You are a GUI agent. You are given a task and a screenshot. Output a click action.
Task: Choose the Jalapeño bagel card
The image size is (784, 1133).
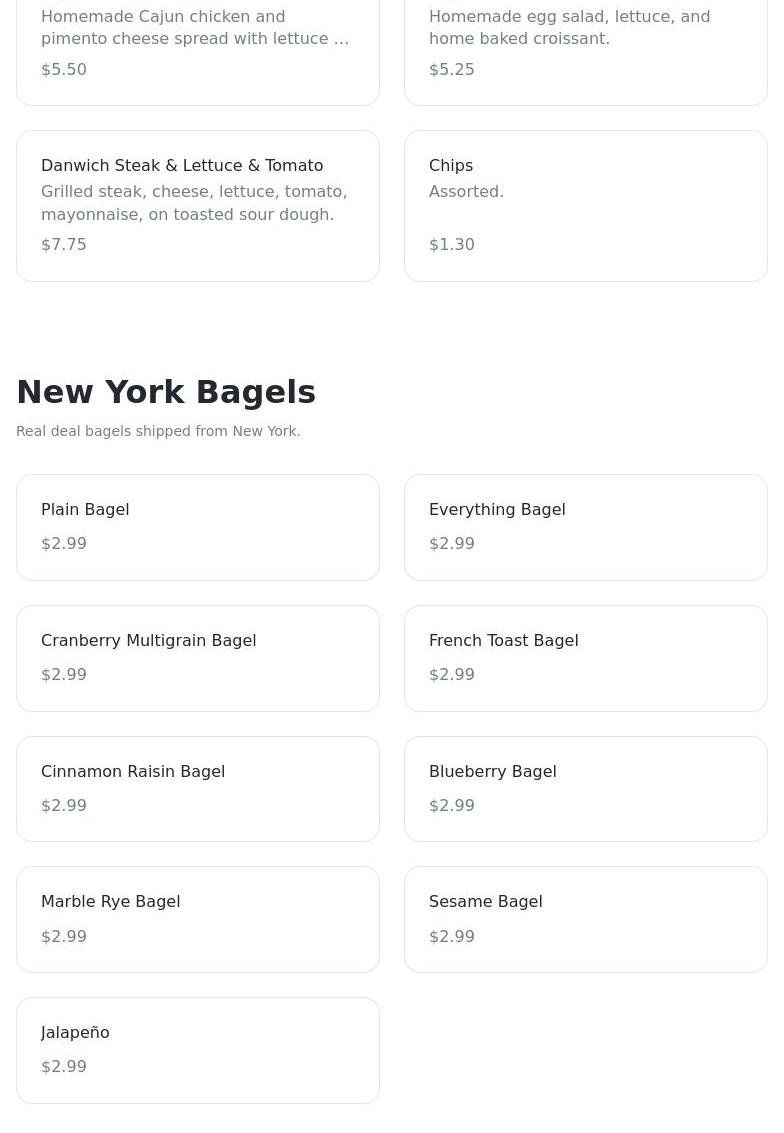tap(198, 1050)
